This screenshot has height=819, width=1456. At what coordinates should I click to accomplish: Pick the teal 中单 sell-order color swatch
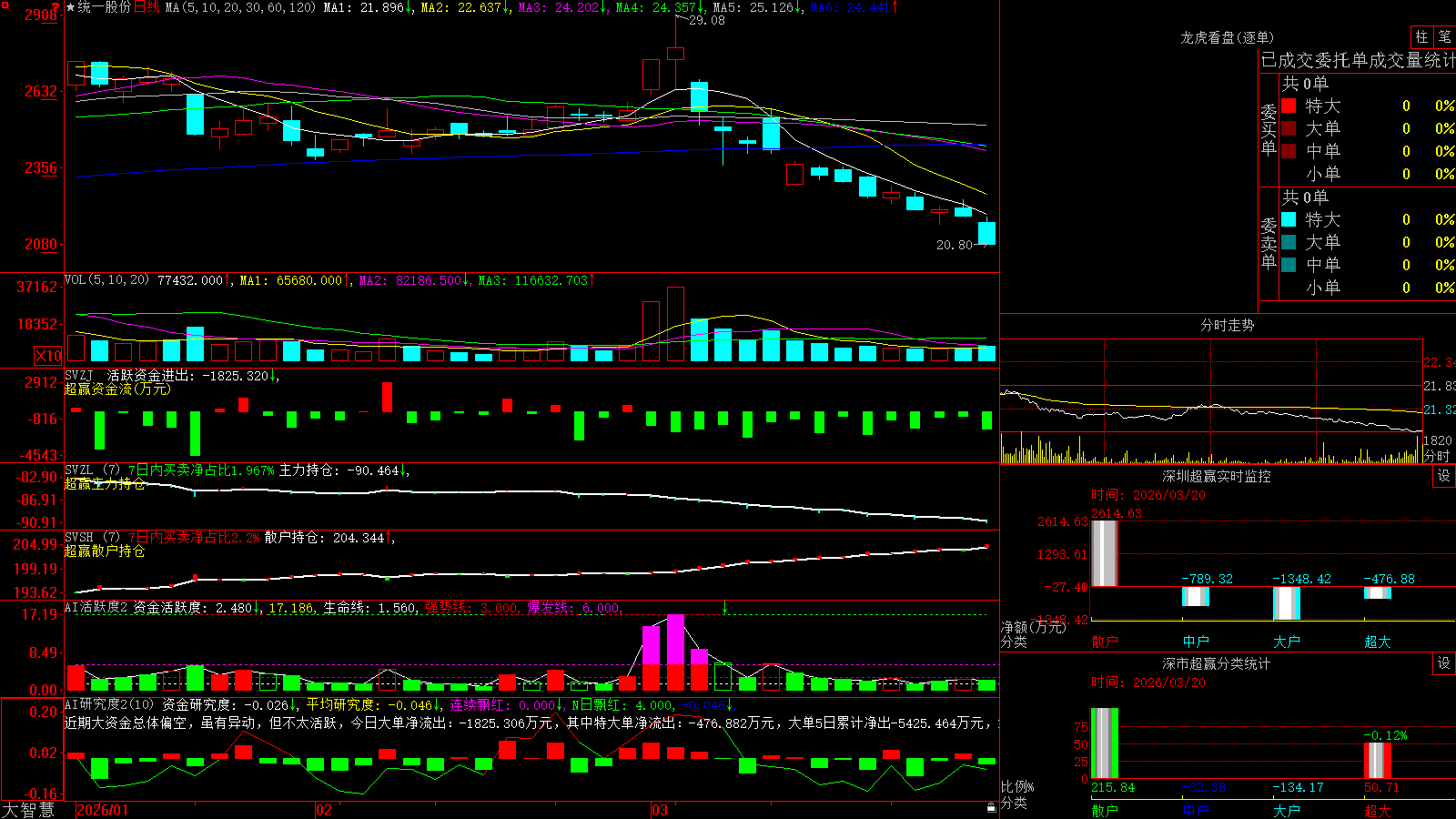(x=1289, y=265)
